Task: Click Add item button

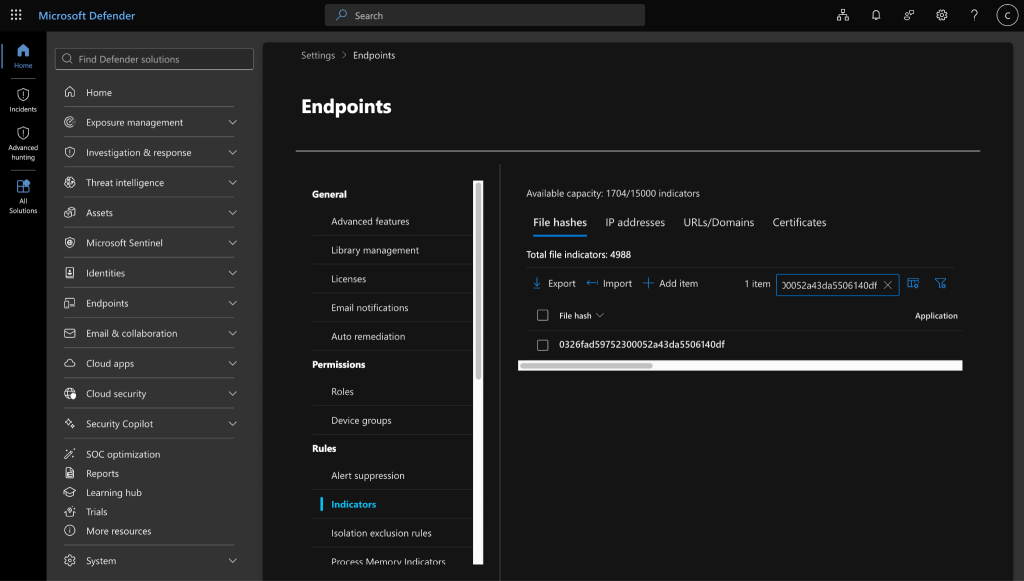Action: (x=671, y=283)
